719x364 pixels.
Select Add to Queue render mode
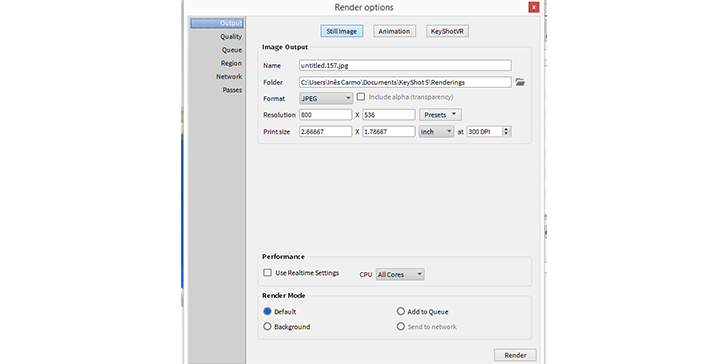pos(401,311)
